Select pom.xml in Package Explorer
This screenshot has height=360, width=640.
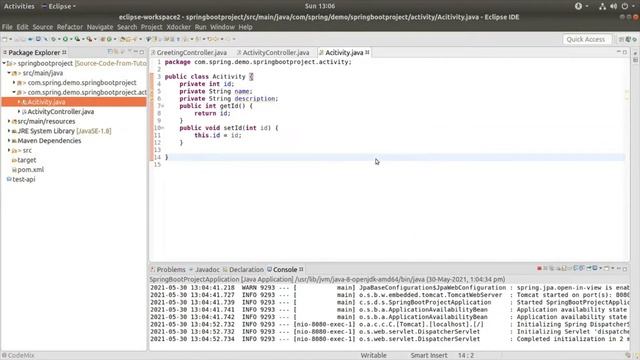pos(31,170)
